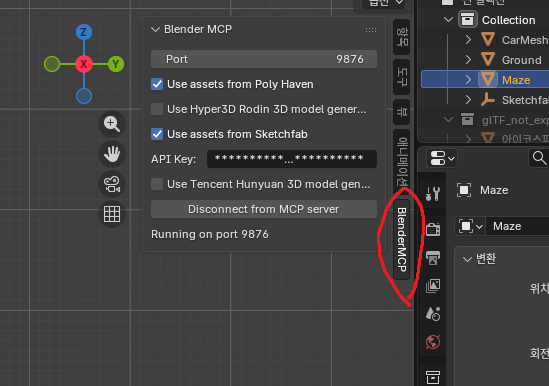The width and height of the screenshot is (549, 386).
Task: Enable Use Hyper3D Rodin 3D model checkbox
Action: [x=157, y=109]
